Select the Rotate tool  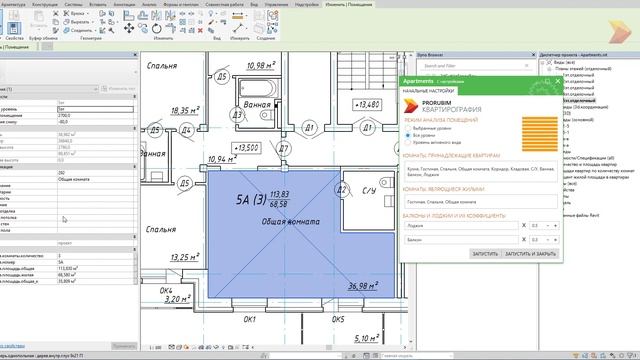click(156, 28)
